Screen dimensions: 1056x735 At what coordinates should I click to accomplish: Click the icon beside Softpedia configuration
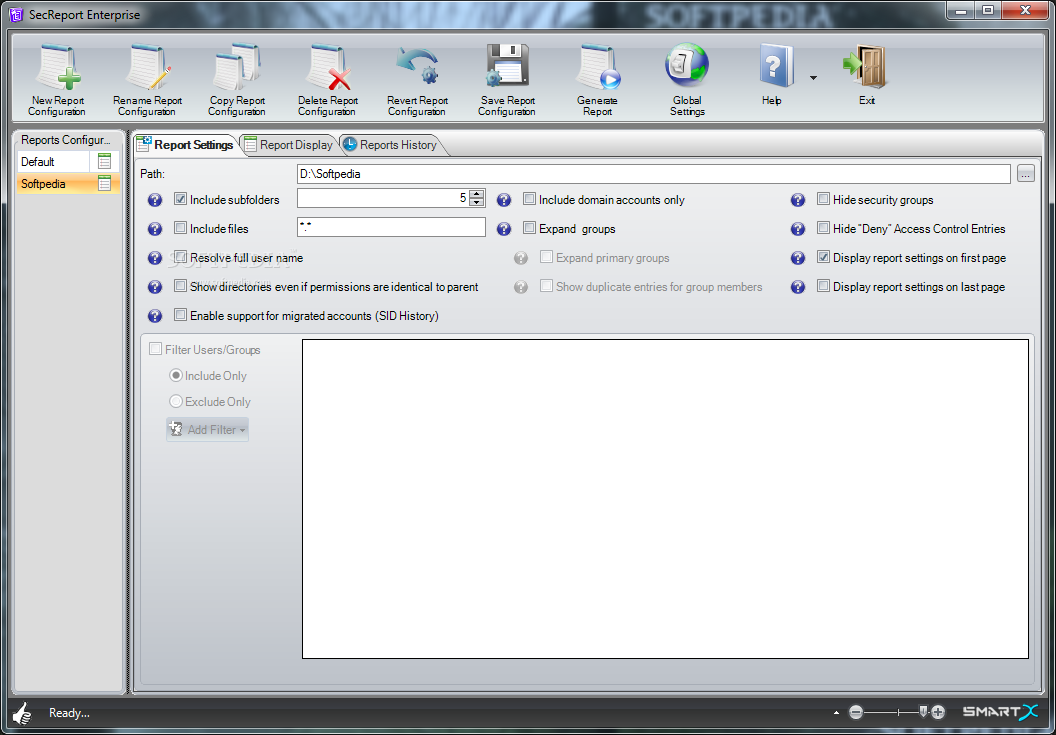pyautogui.click(x=104, y=183)
